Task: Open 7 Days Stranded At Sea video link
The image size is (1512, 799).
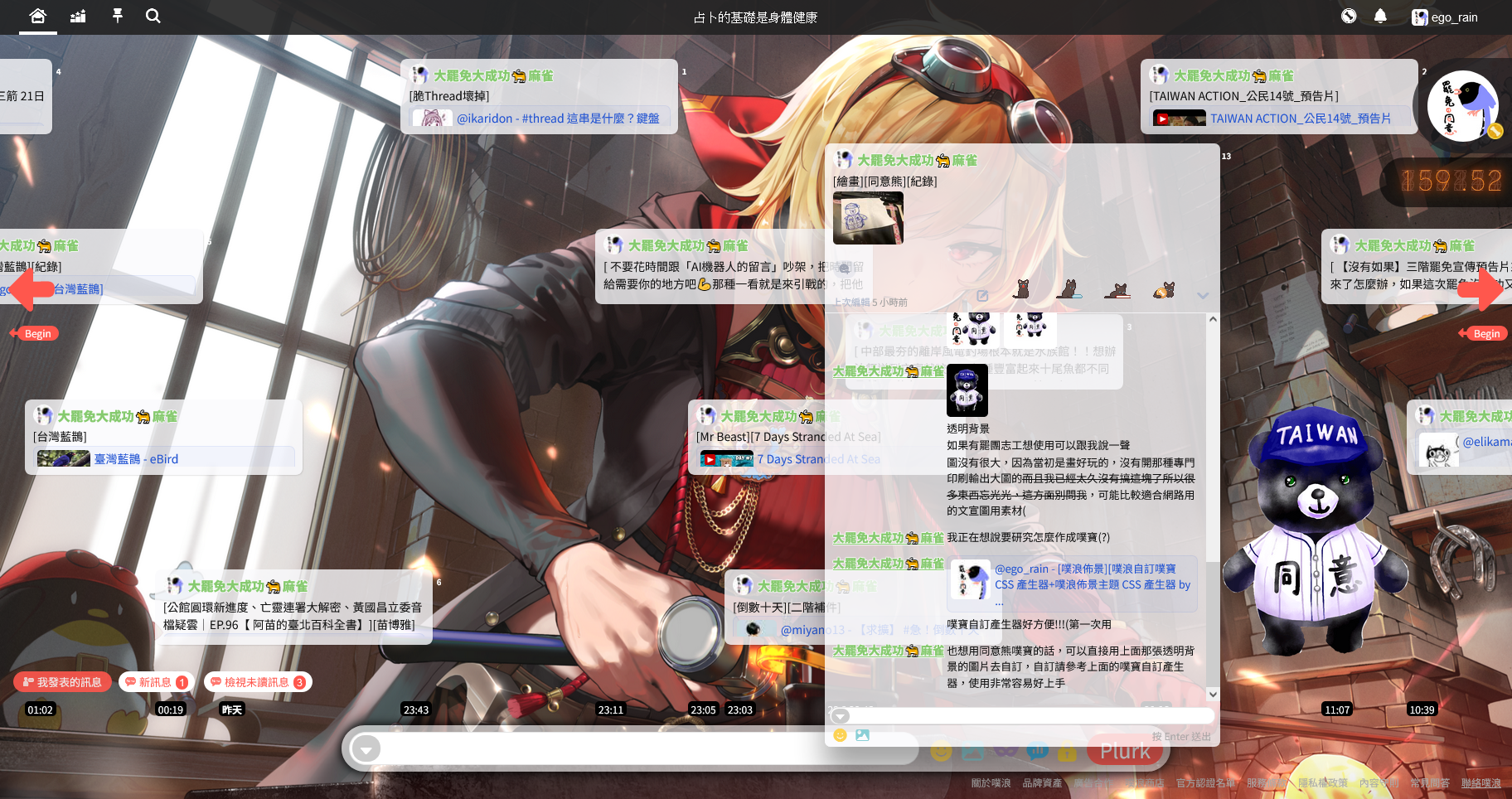Action: click(818, 458)
